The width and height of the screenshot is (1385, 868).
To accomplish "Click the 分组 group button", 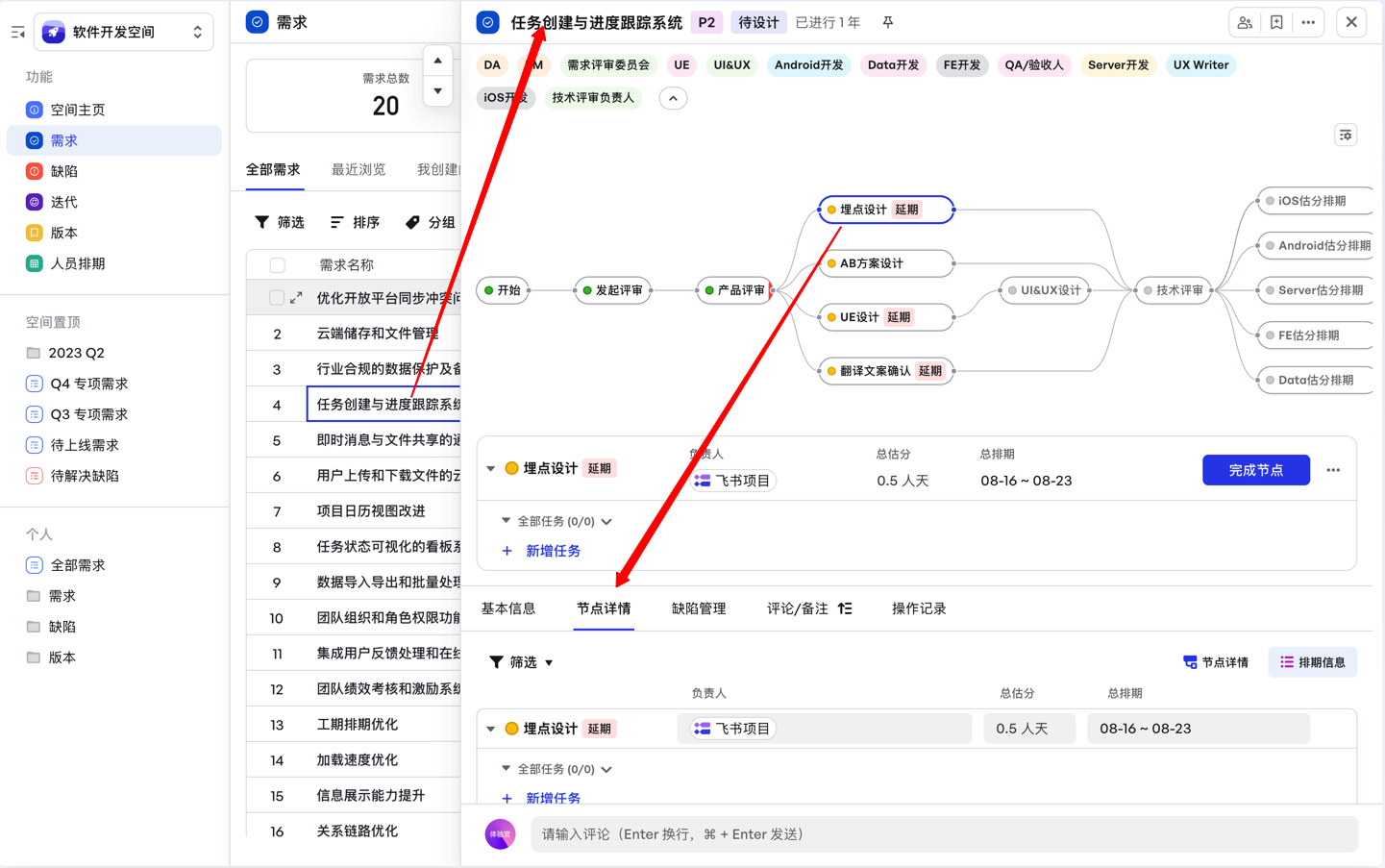I will tap(430, 222).
